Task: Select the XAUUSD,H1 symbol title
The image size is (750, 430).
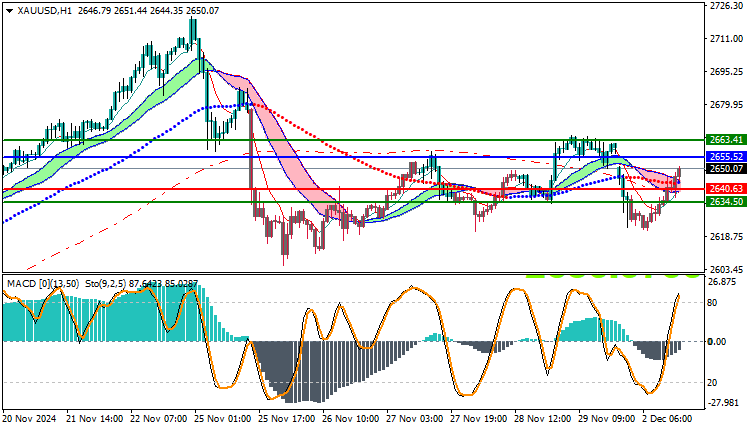Action: click(44, 11)
